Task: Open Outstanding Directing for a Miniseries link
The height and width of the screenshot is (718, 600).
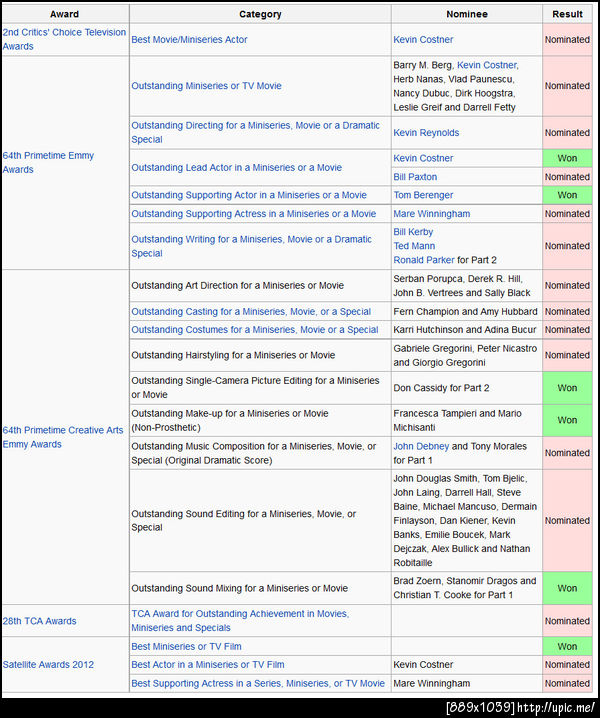Action: point(256,132)
